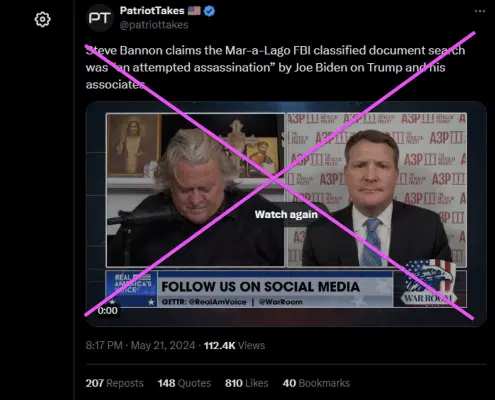
Task: Click the War Room eagle logo
Action: [x=429, y=282]
